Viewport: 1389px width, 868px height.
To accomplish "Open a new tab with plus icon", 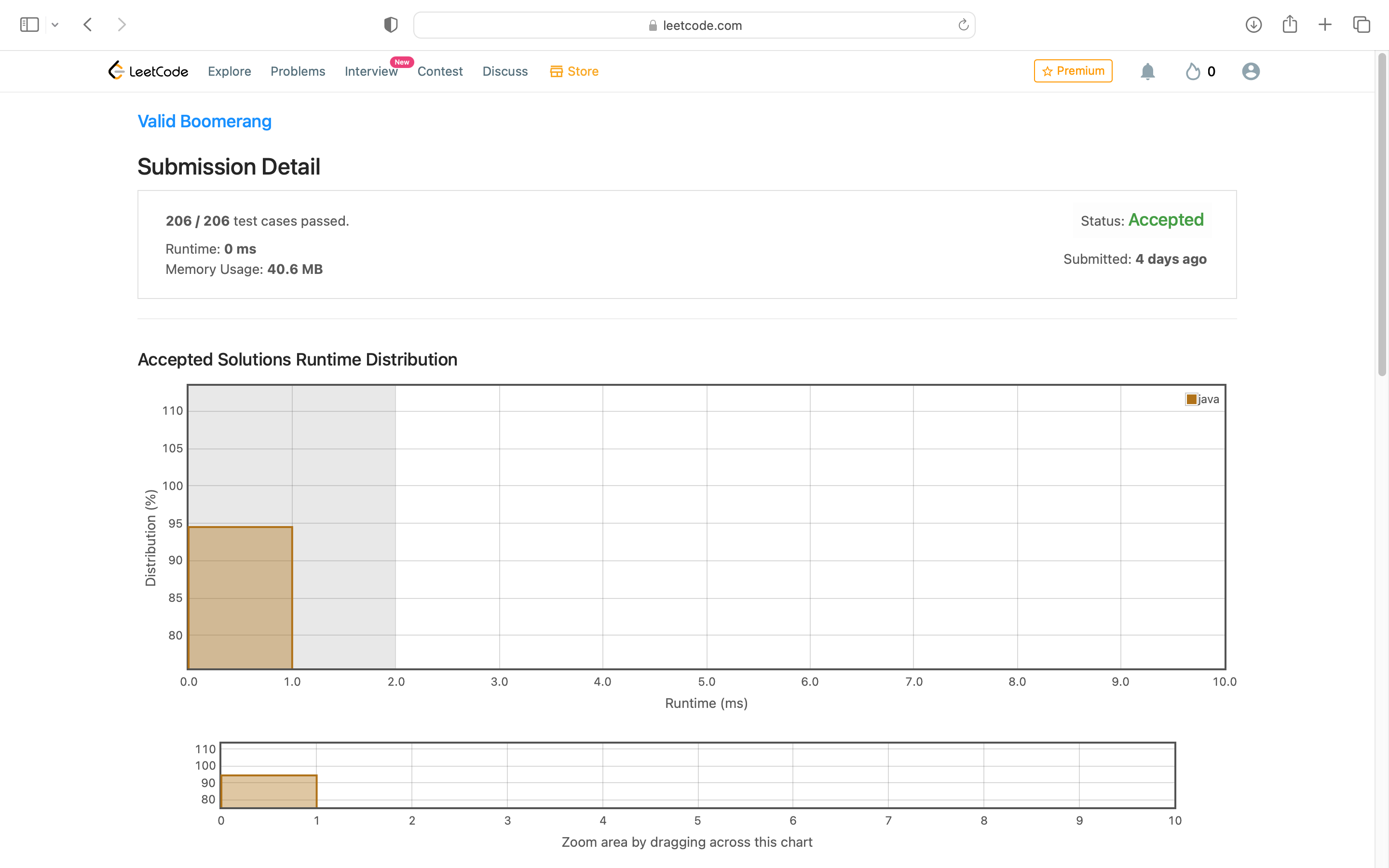I will coord(1325,25).
